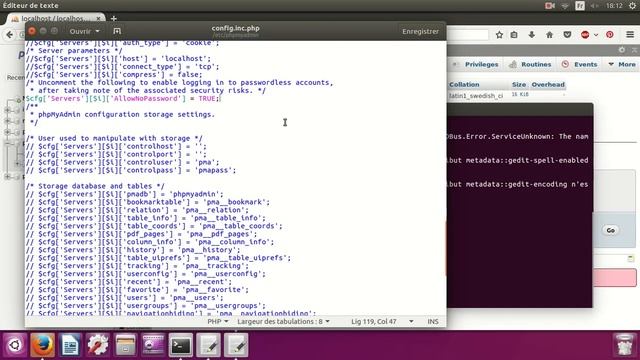
Task: Open the dropdown arrow beside Adblock icon
Action: (x=596, y=35)
